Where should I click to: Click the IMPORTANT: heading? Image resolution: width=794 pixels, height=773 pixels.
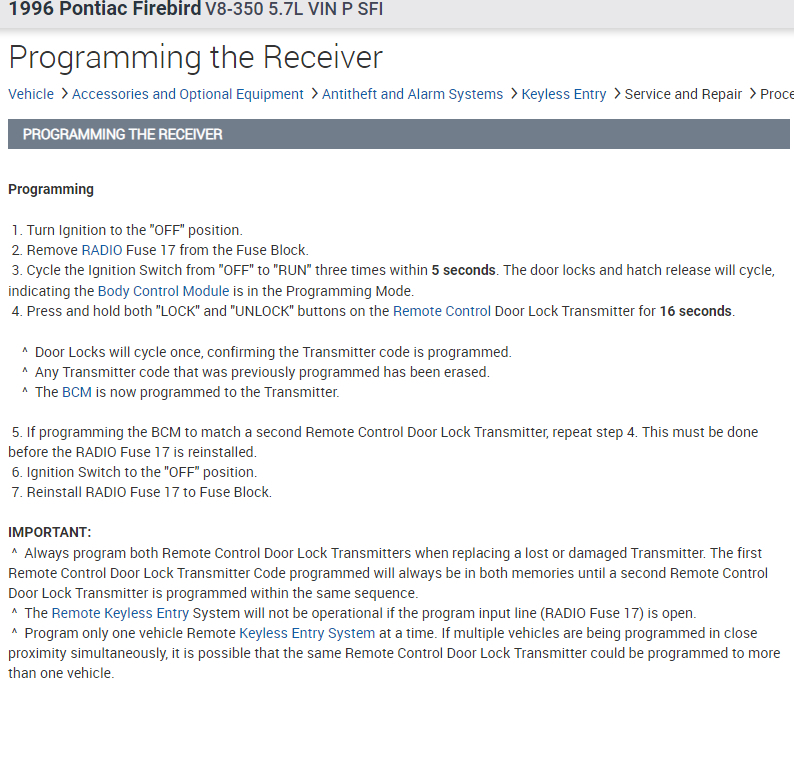(x=50, y=533)
